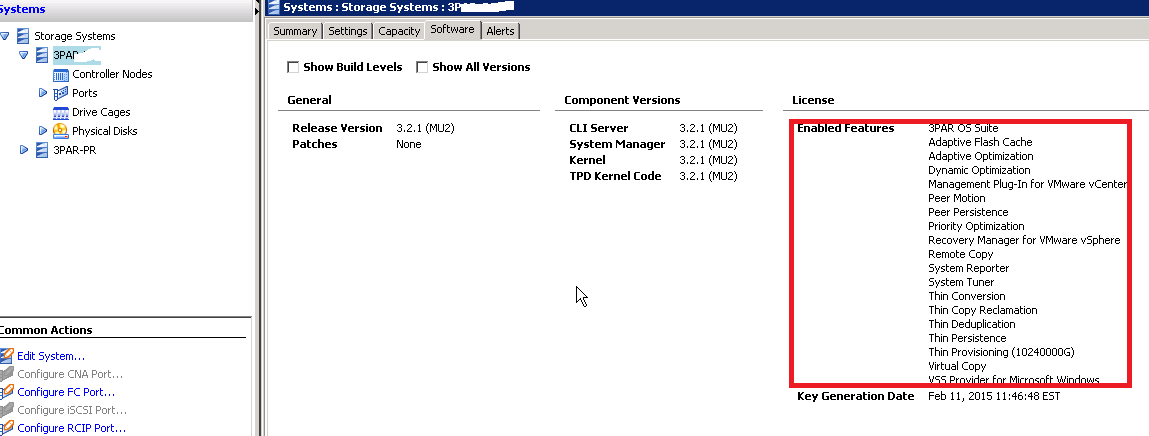Click the Priority Optimization feature
Viewport: 1149px width, 436px height.
pyautogui.click(x=977, y=226)
